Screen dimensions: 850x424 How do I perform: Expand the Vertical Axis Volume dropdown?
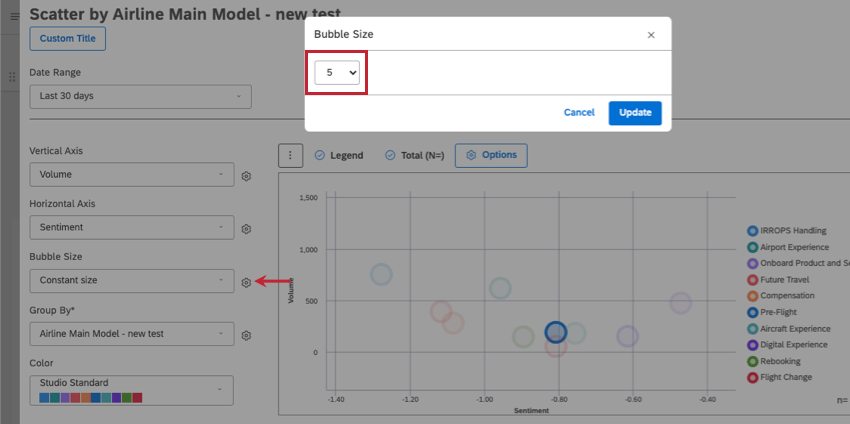click(131, 175)
